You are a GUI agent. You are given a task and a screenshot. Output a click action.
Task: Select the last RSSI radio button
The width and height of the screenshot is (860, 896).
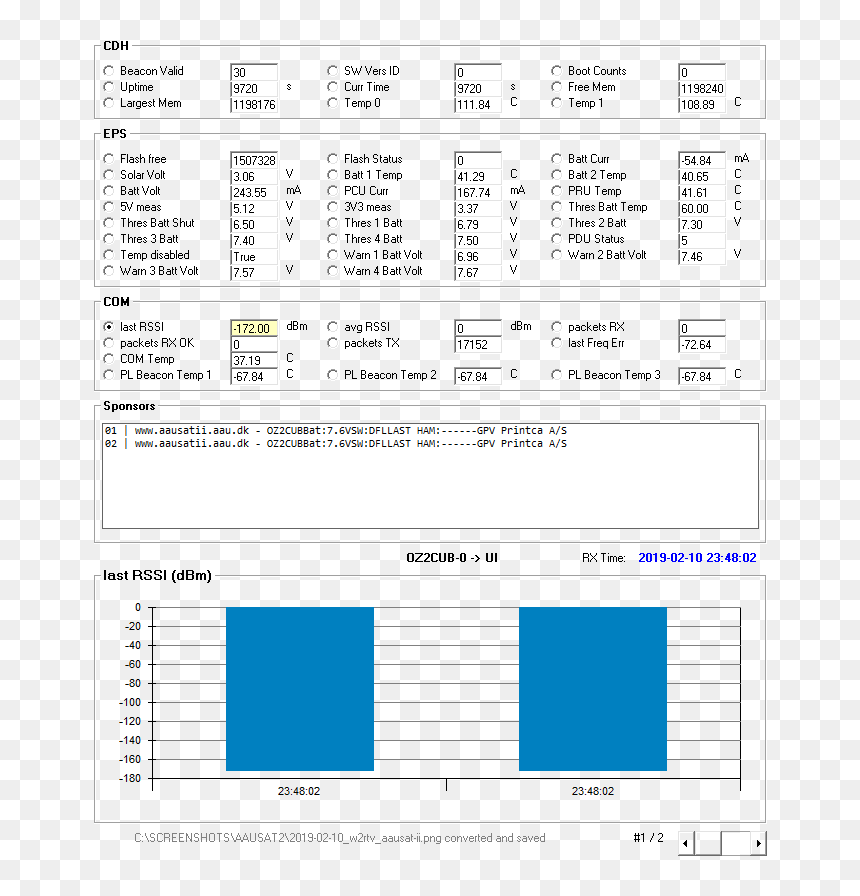click(x=109, y=327)
